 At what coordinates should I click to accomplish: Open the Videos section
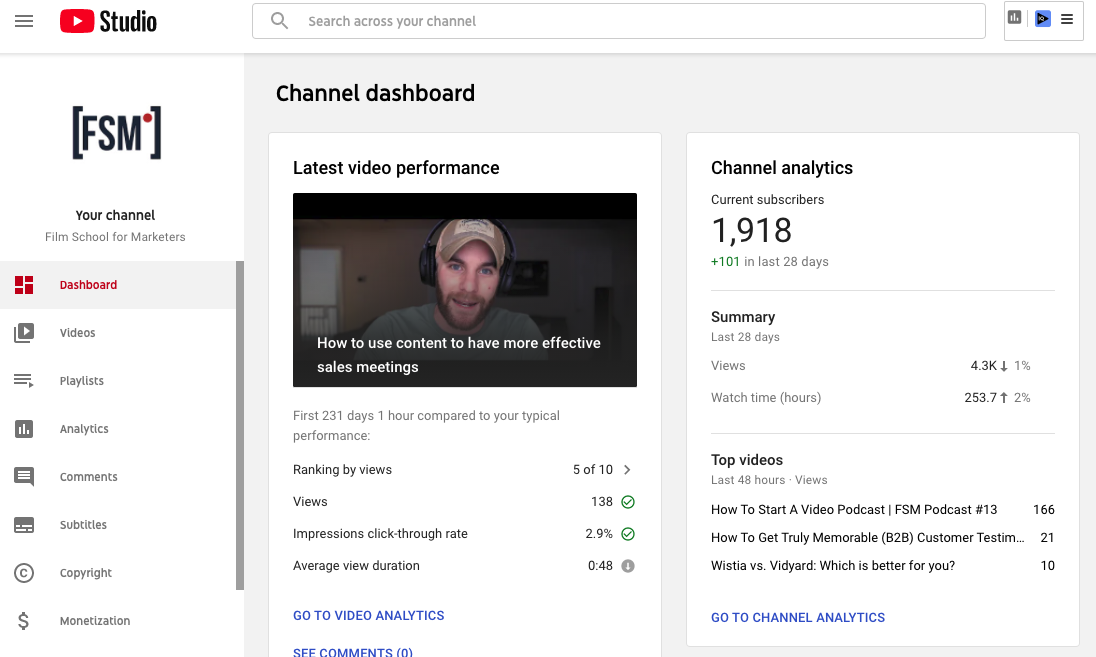coord(77,333)
